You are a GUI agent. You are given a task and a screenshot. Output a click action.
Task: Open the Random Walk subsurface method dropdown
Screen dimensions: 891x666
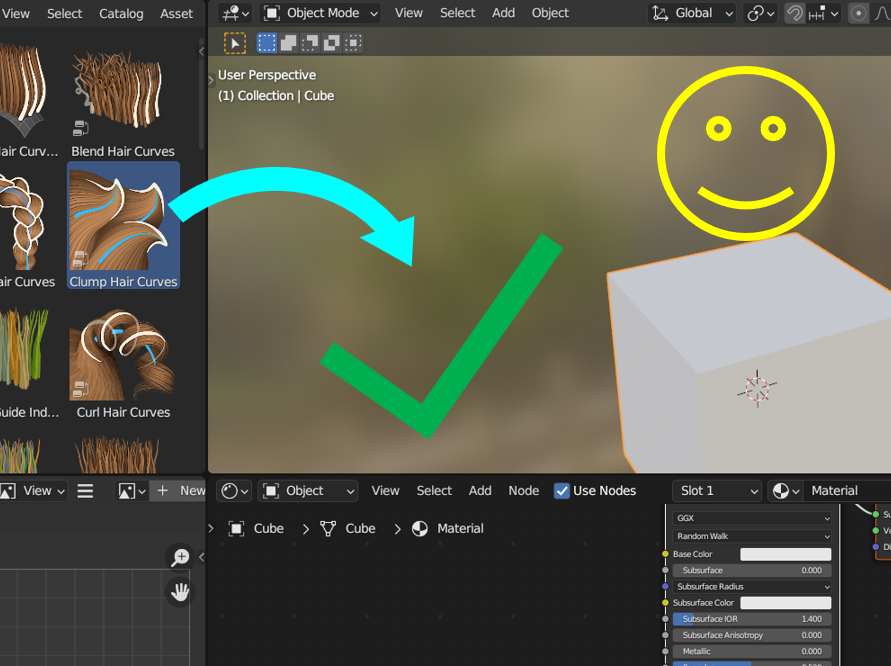point(752,536)
